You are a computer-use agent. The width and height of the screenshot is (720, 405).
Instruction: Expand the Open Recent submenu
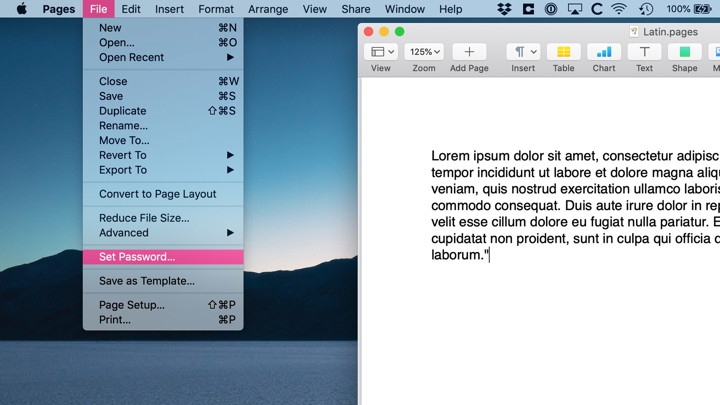pos(163,57)
